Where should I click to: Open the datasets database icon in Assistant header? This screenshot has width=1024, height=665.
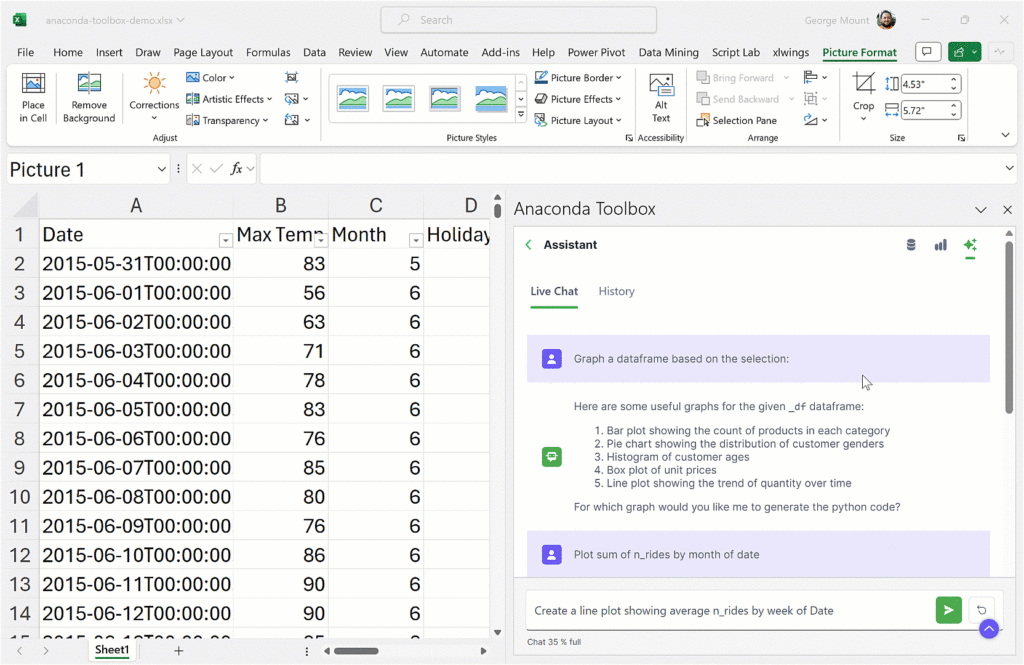pyautogui.click(x=911, y=245)
